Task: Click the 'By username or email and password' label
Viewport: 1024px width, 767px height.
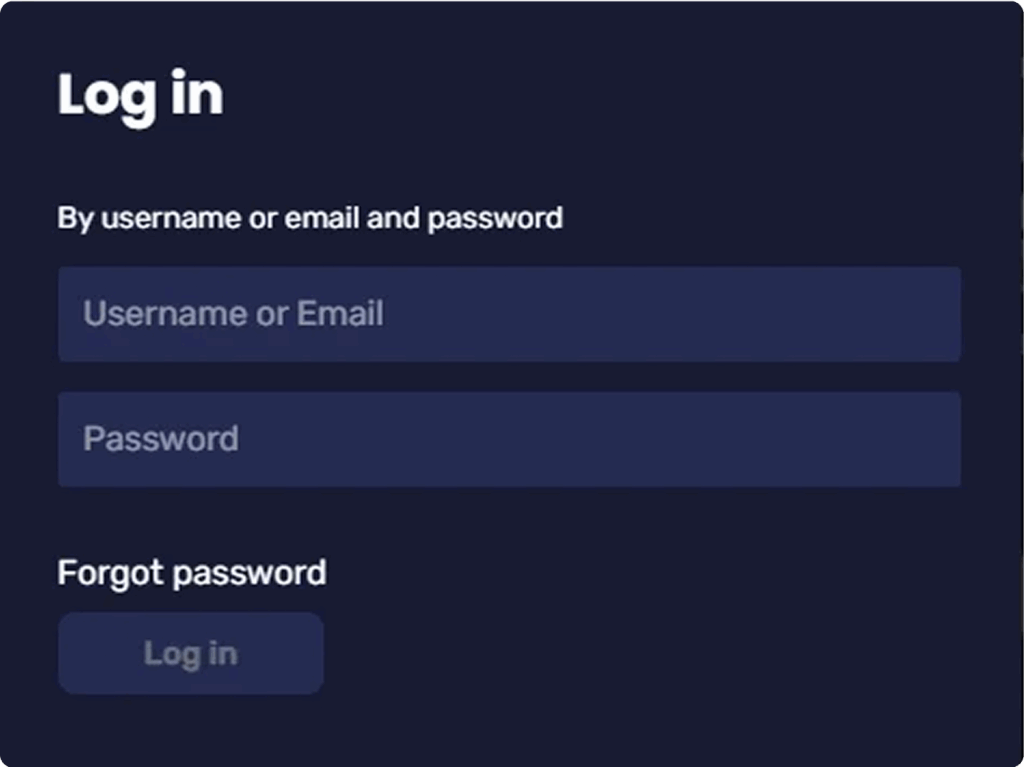Action: tap(310, 218)
